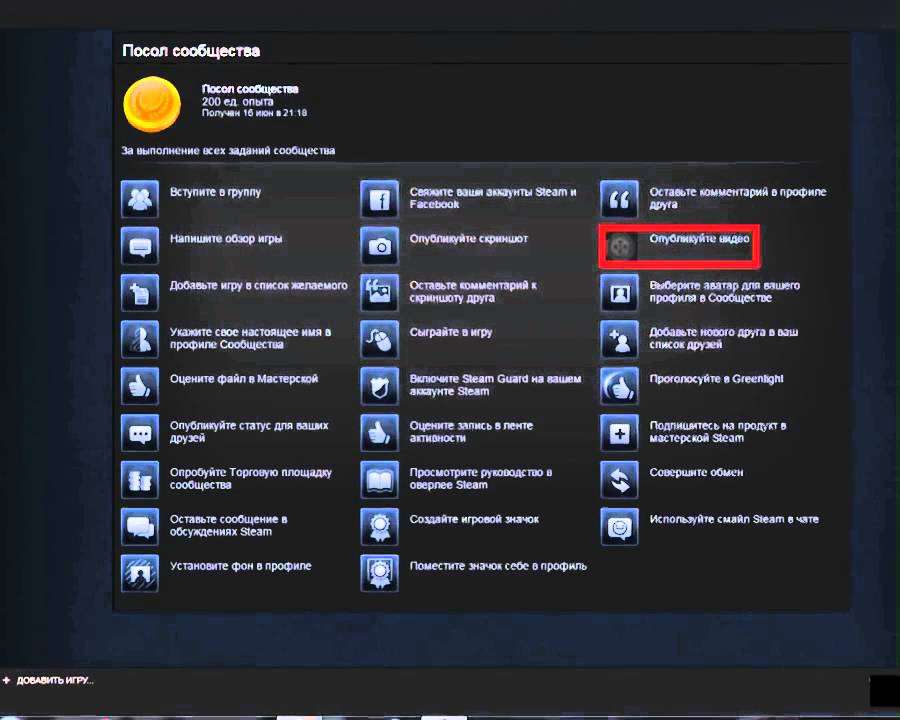Click 'Включите Steam Guard на вашем аккаунте' text
900x720 pixels.
[x=495, y=385]
